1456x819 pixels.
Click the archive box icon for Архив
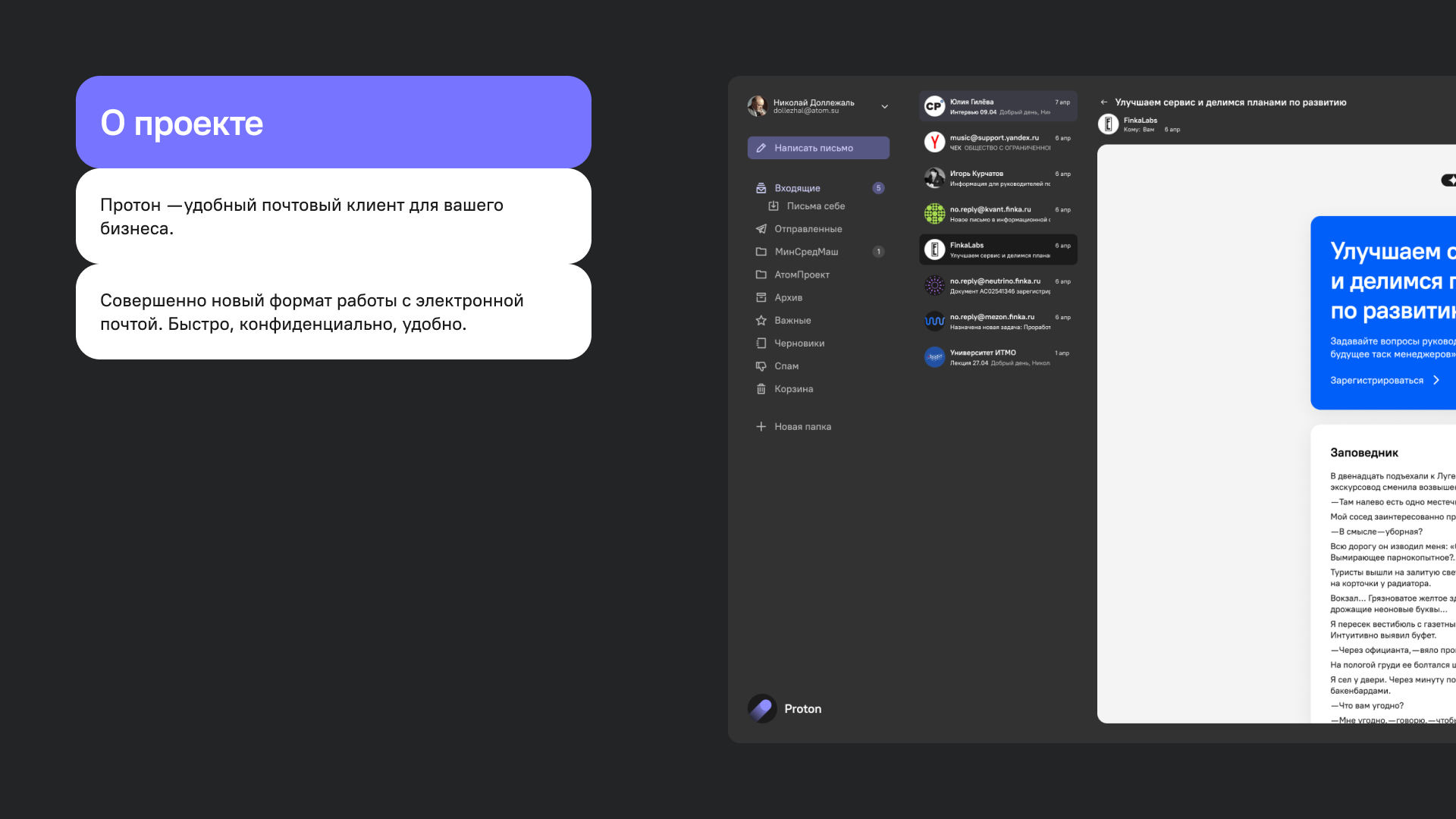761,297
